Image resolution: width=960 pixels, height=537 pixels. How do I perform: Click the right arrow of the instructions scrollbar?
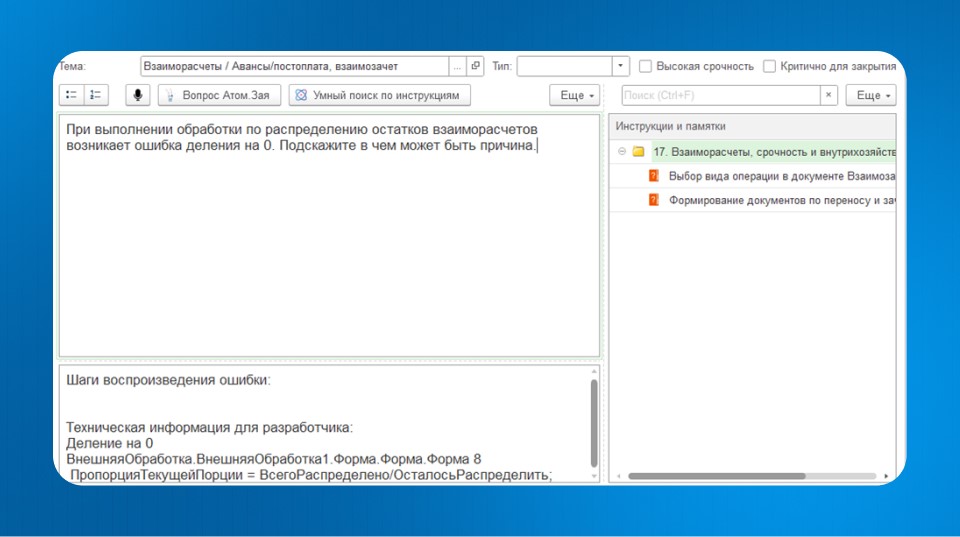pos(886,476)
